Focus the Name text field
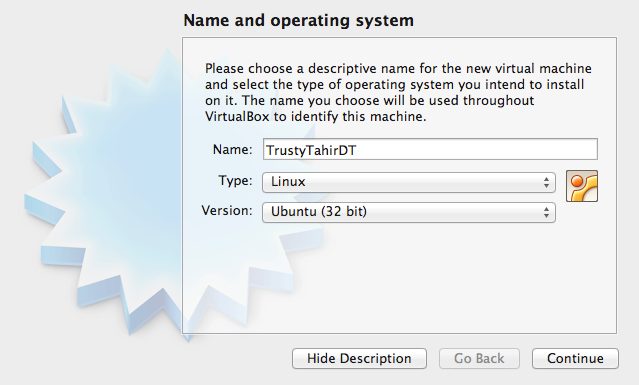Image resolution: width=639 pixels, height=385 pixels. point(430,149)
